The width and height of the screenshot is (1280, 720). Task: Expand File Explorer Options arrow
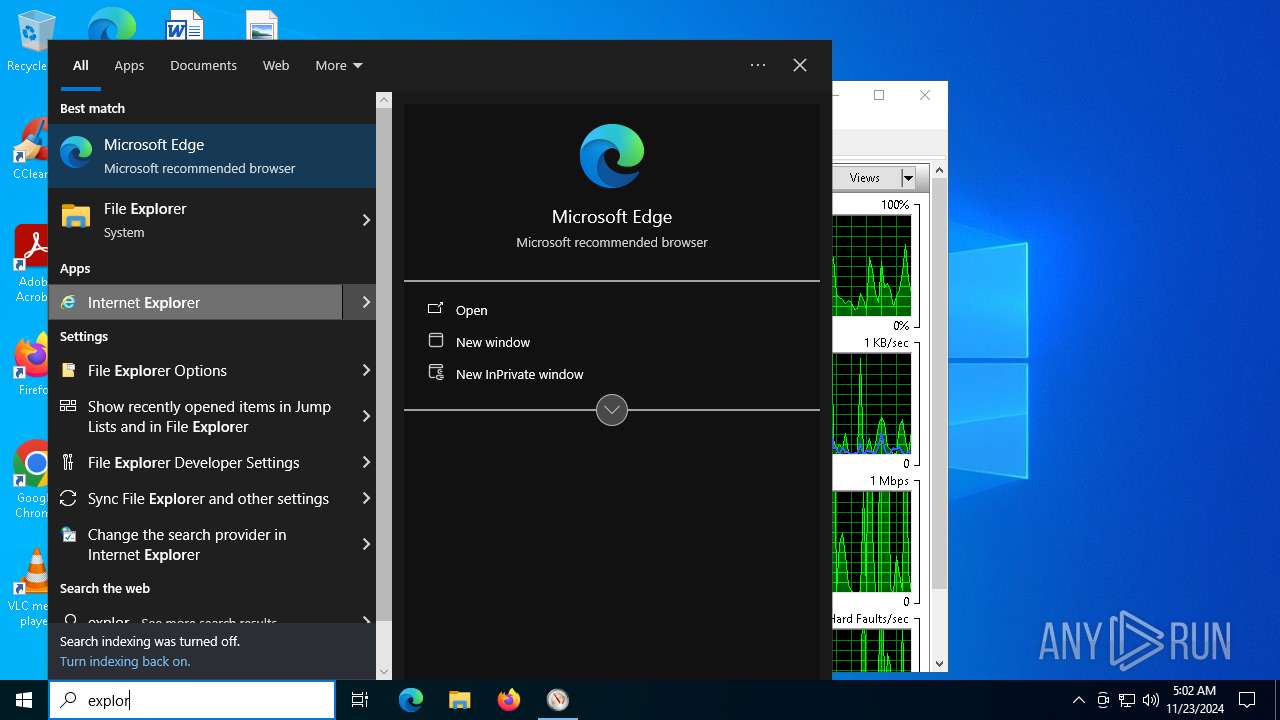366,370
